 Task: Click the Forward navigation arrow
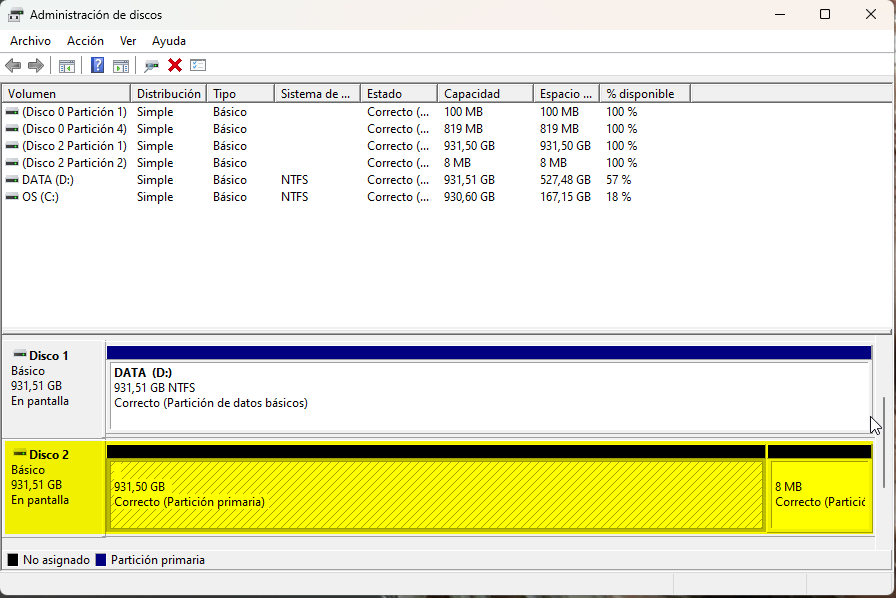click(35, 65)
